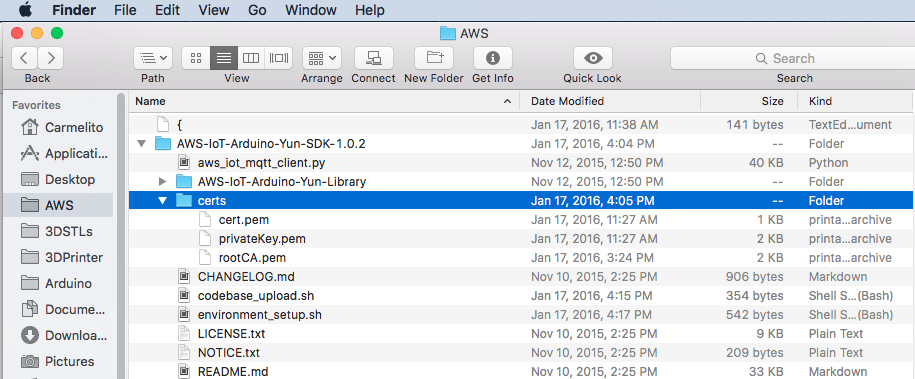Screen dimensions: 915x379
Task: Open the Help menu
Action: coord(370,10)
